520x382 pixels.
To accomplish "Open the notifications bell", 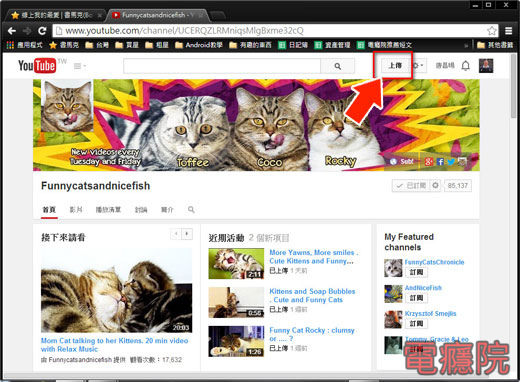I will tap(466, 66).
